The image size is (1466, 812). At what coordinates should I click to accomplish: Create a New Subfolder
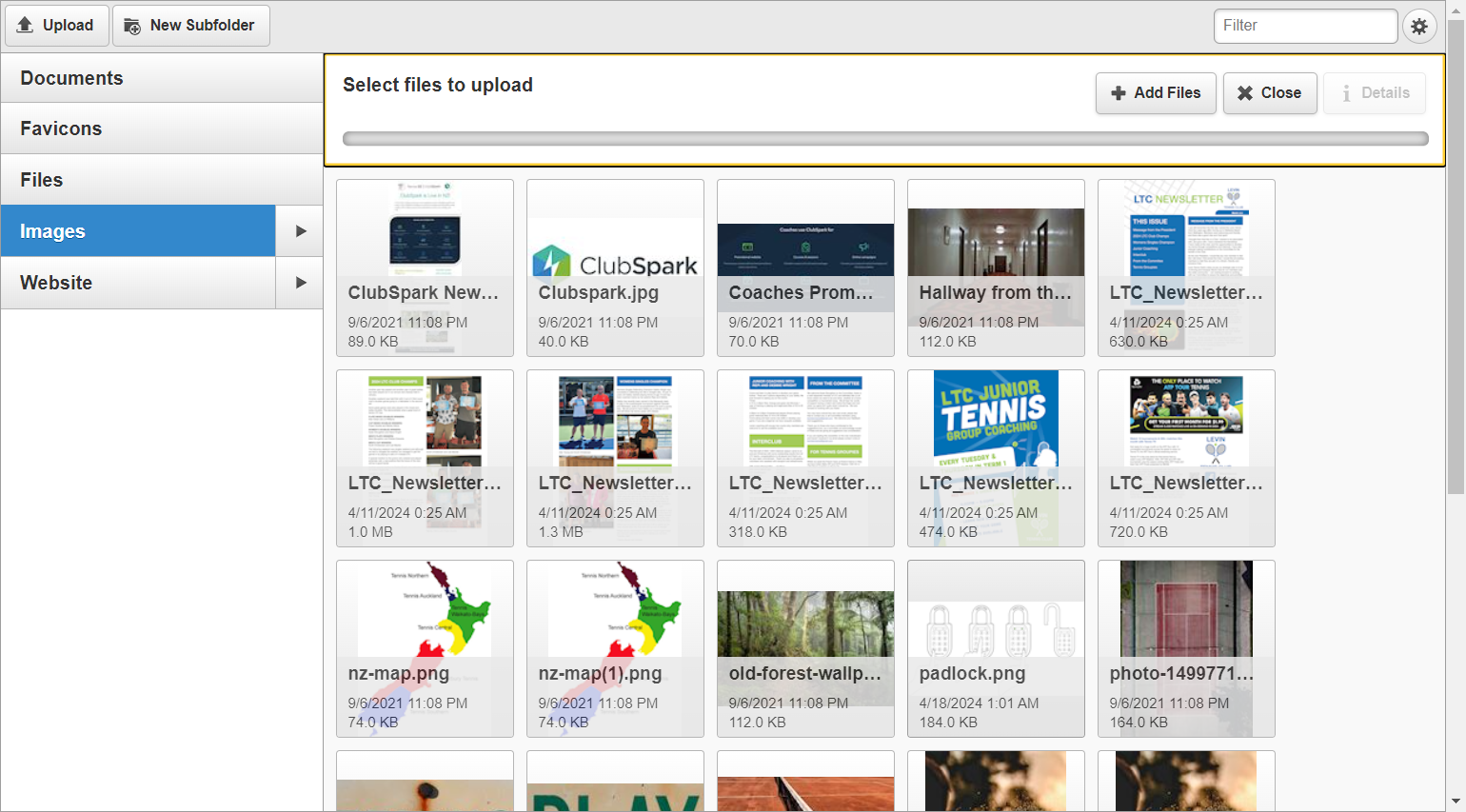pos(191,26)
